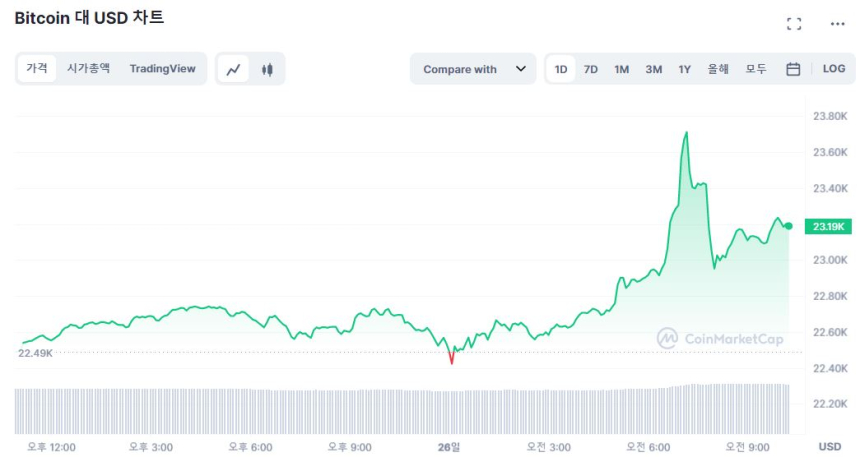Switch to candlestick chart view icon
Screen dimensions: 860x457
267,69
